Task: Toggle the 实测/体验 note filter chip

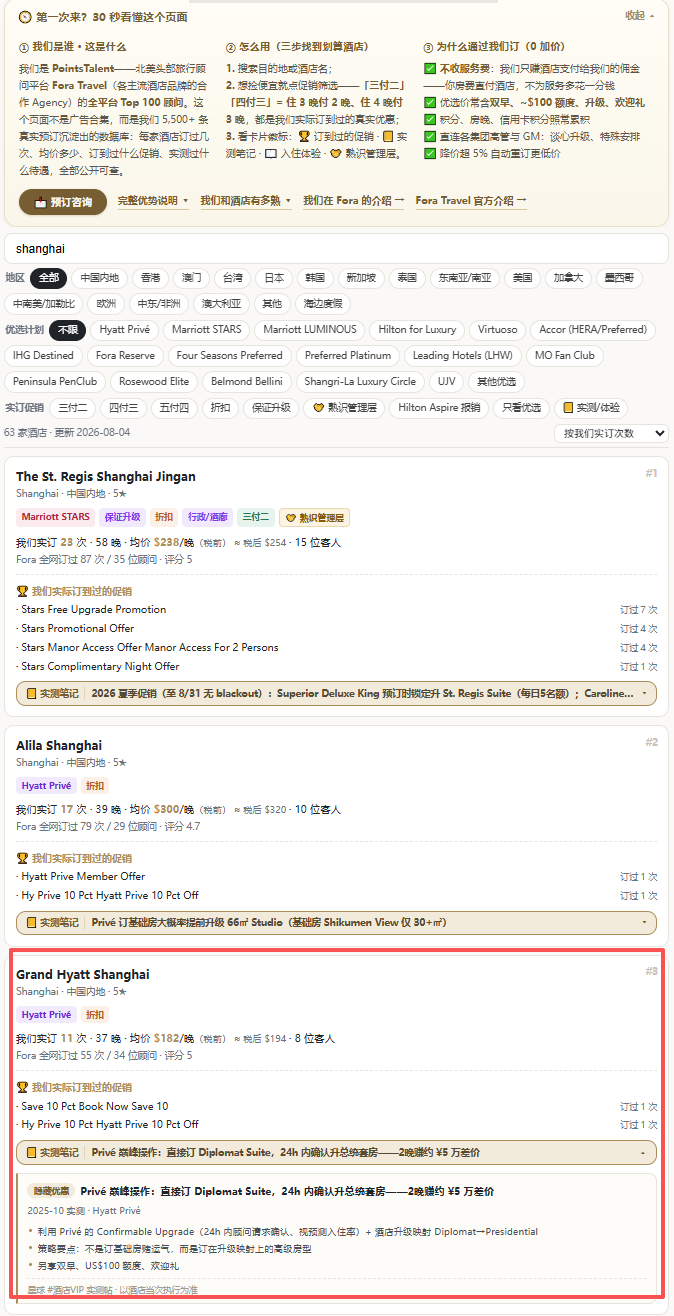Action: coord(591,407)
